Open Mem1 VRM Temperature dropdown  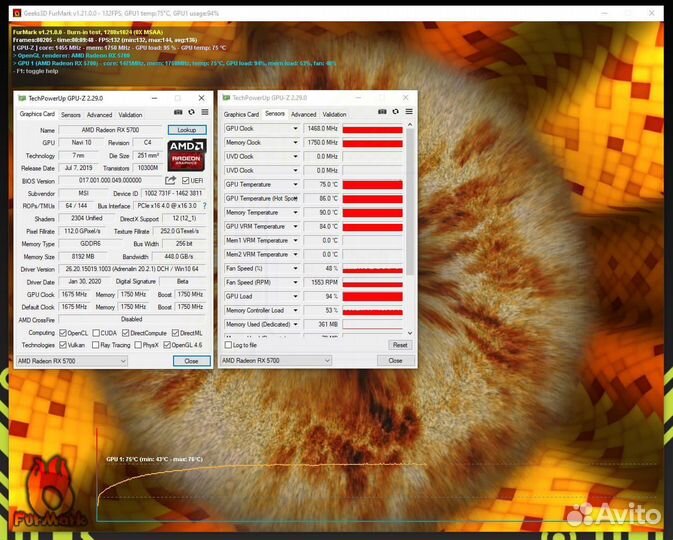[x=295, y=241]
